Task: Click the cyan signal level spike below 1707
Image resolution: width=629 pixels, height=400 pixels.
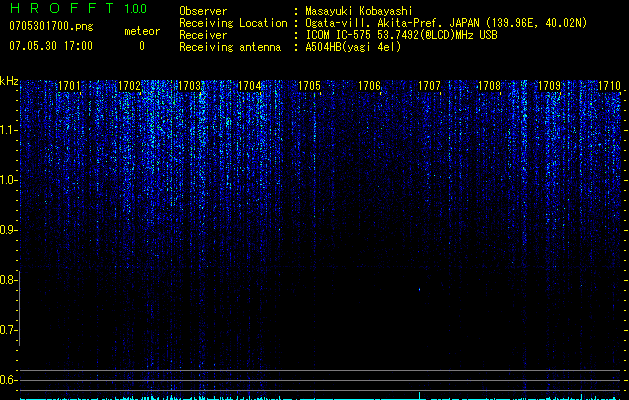Action: coord(420,395)
